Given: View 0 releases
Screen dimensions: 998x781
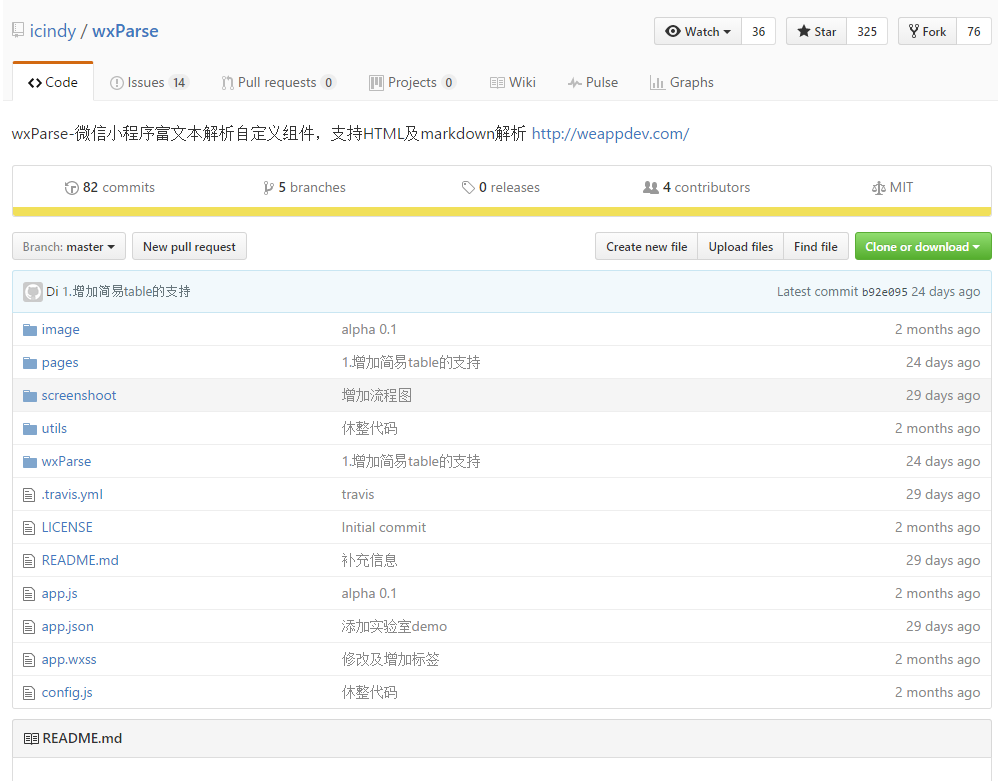Looking at the screenshot, I should pos(501,187).
